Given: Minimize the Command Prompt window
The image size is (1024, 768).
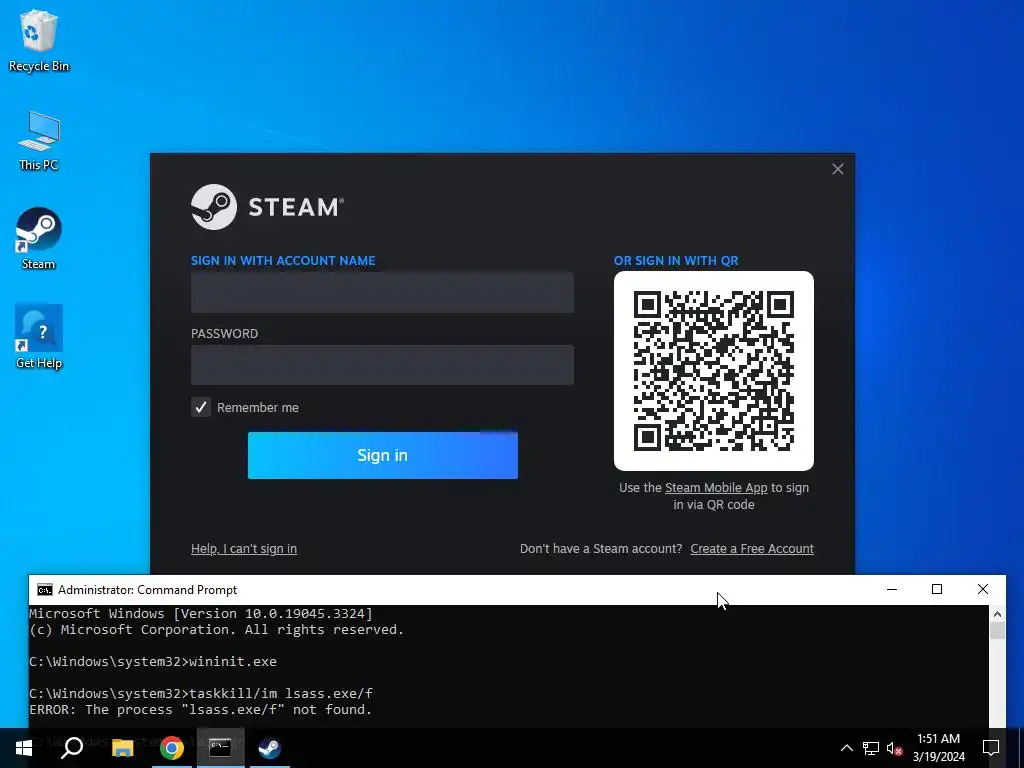Looking at the screenshot, I should click(x=892, y=589).
